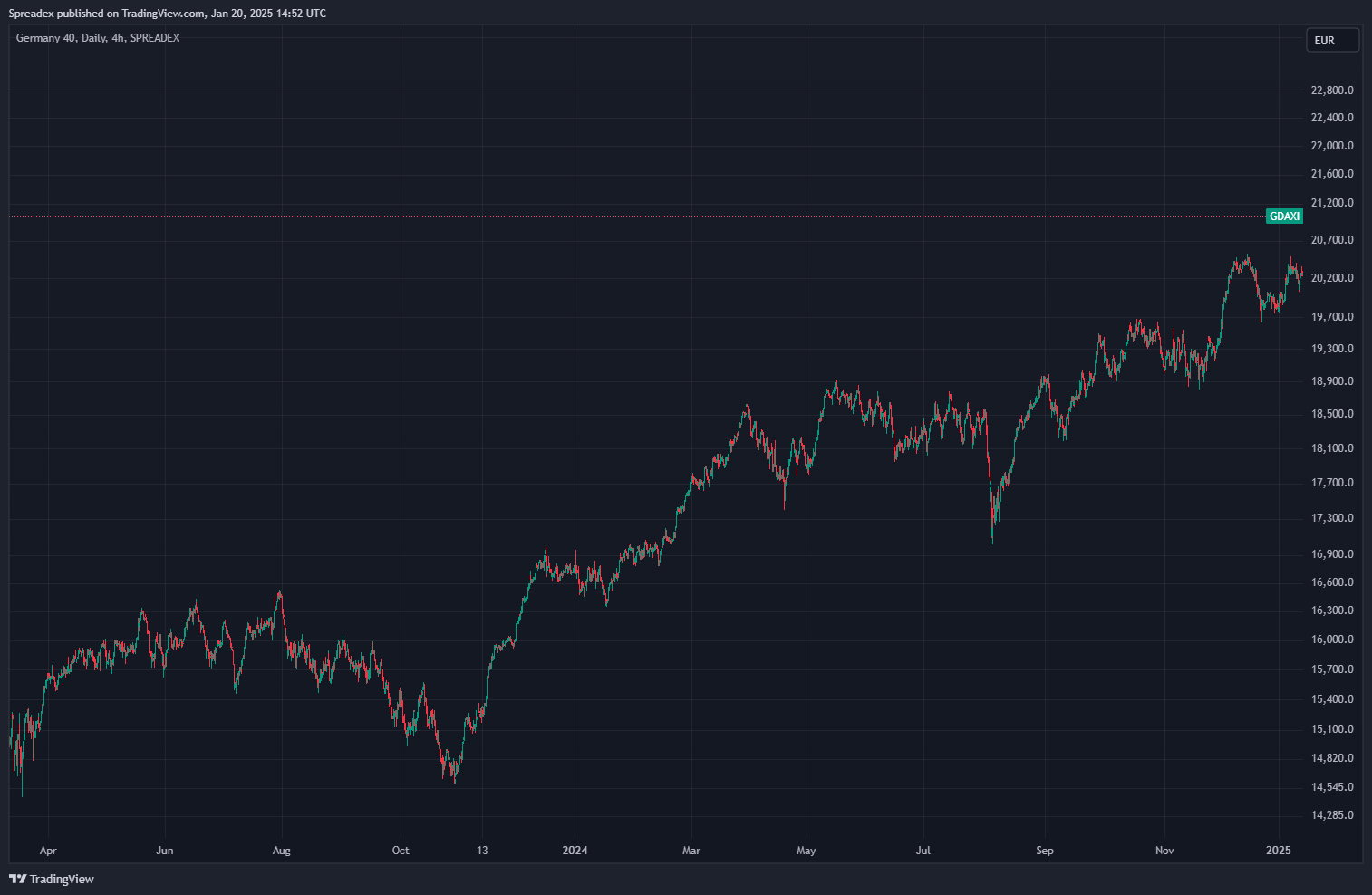
Task: Select the 16,000.0 price axis label
Action: tap(1332, 640)
